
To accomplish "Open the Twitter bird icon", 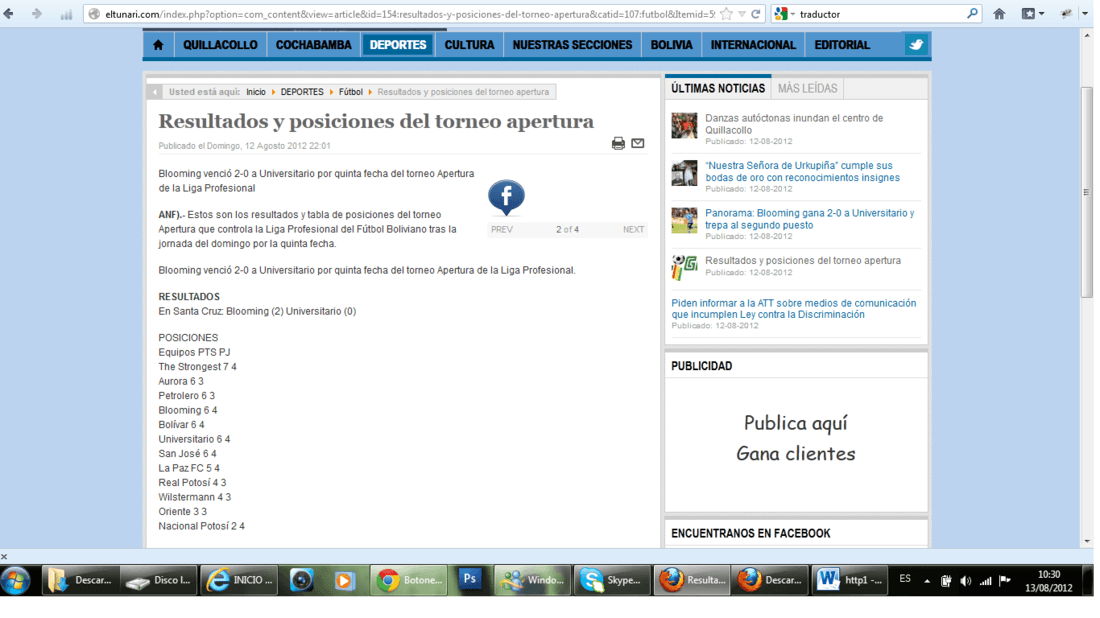I will [916, 45].
